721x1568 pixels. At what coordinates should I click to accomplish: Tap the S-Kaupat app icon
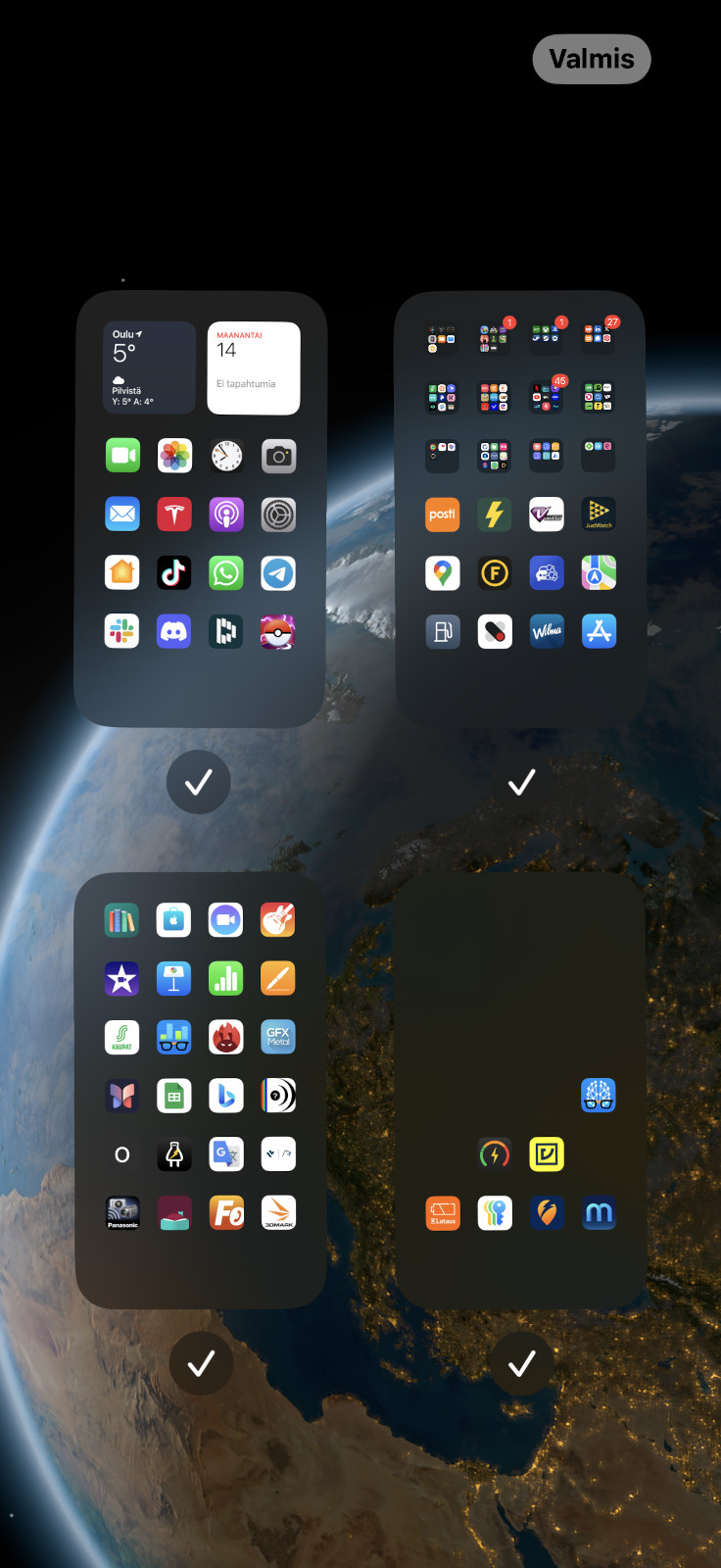pyautogui.click(x=121, y=1037)
